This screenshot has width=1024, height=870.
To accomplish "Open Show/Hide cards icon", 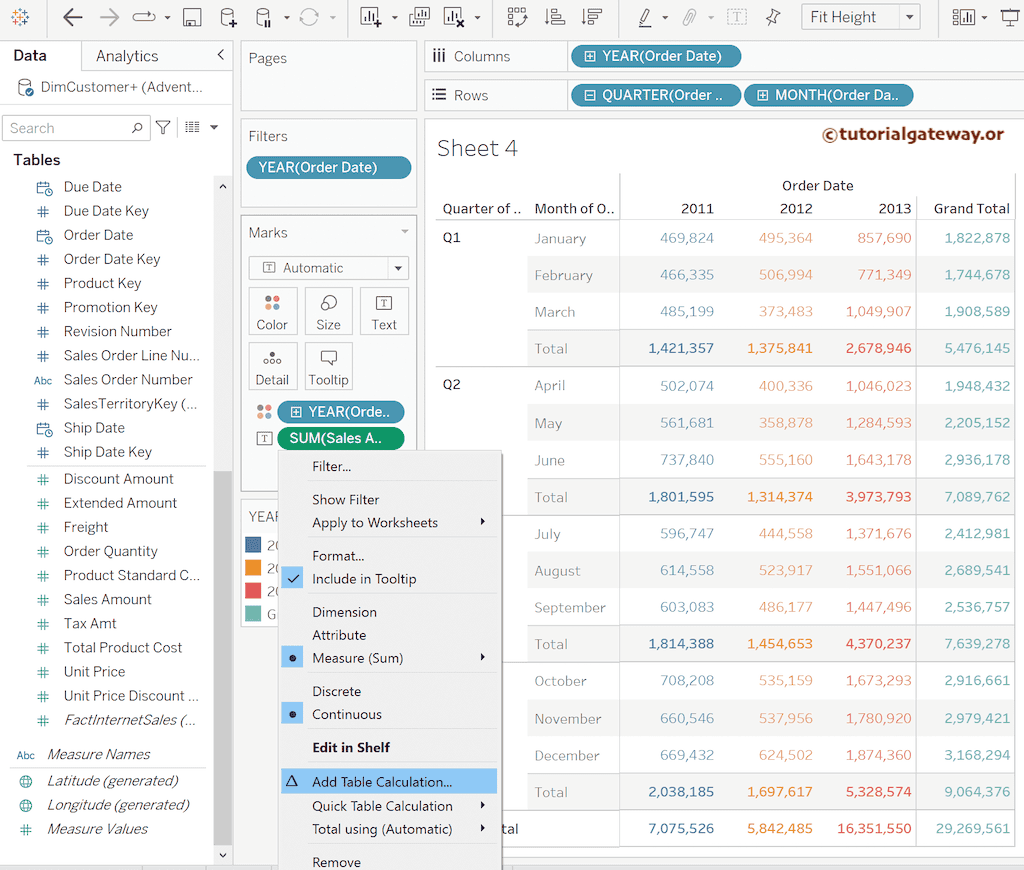I will pyautogui.click(x=963, y=17).
